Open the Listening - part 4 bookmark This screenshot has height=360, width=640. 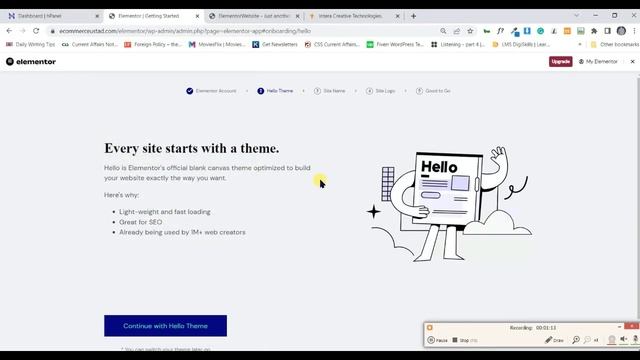tap(458, 44)
